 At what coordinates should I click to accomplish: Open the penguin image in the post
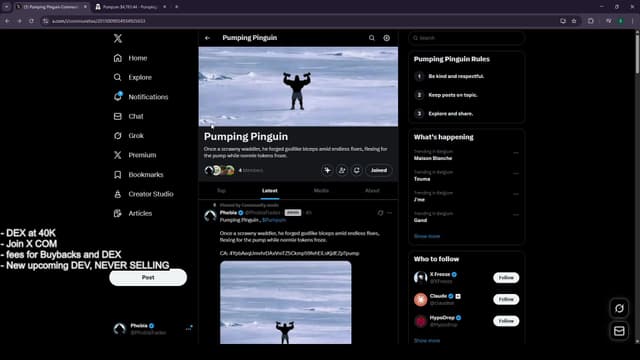[286, 302]
